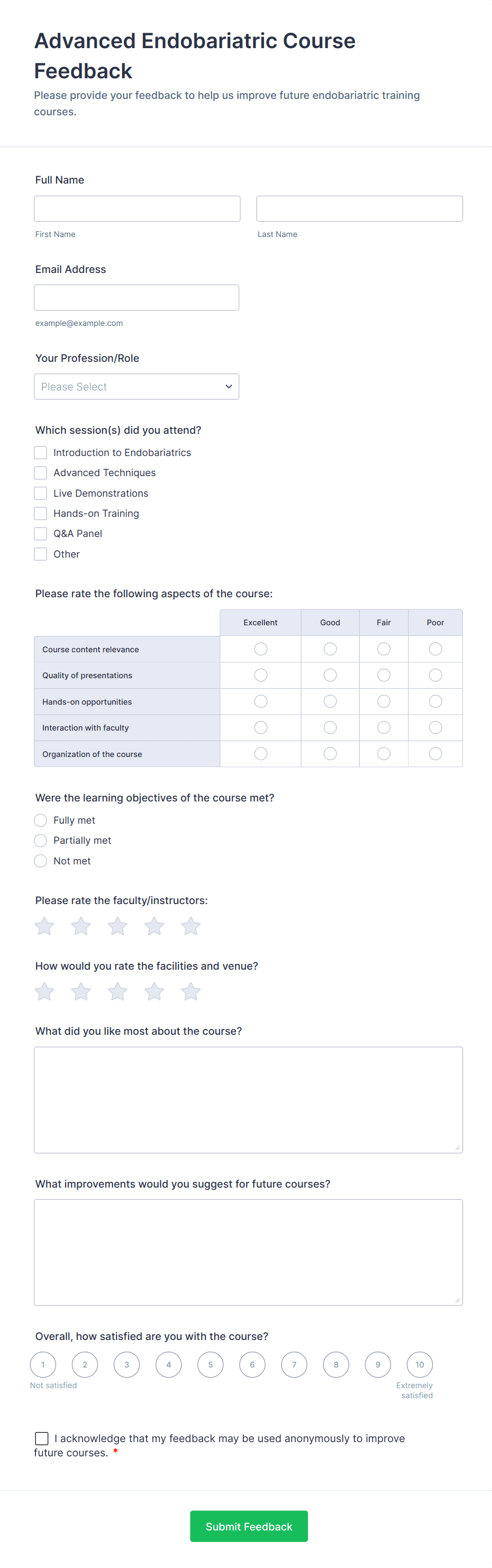Click the first star for faculty rating
492x1568 pixels.
click(x=44, y=926)
